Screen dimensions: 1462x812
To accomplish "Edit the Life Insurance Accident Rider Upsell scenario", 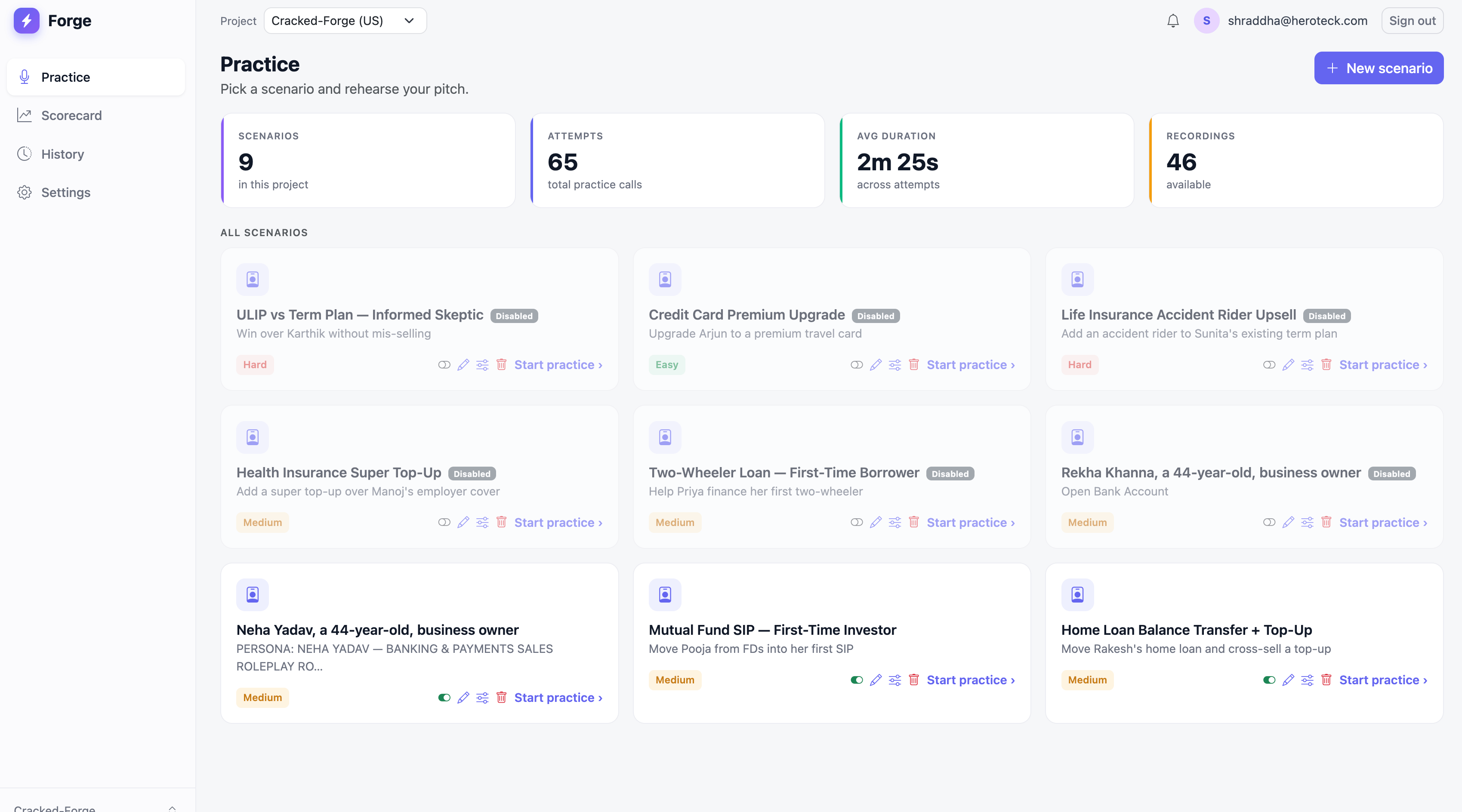I will click(x=1288, y=365).
